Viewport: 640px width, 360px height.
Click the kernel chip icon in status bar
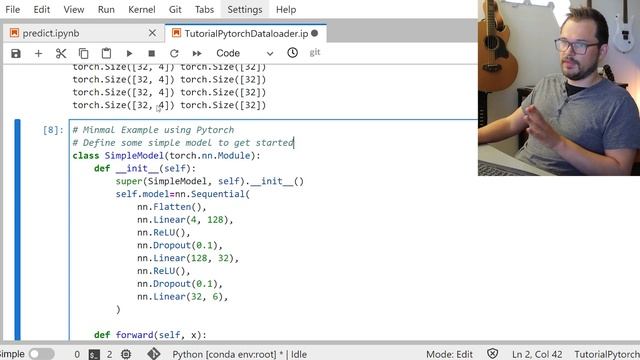tap(126, 354)
